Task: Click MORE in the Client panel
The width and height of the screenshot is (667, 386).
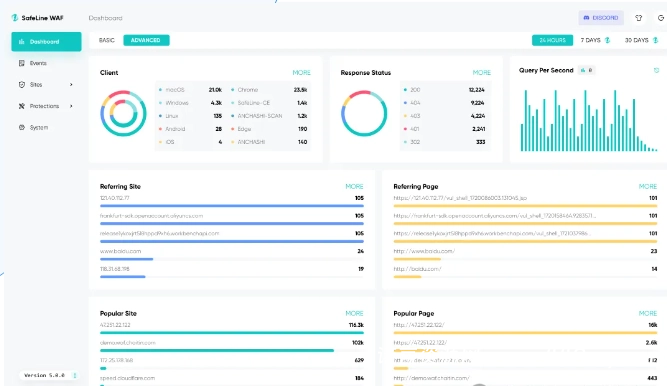Action: pos(301,73)
